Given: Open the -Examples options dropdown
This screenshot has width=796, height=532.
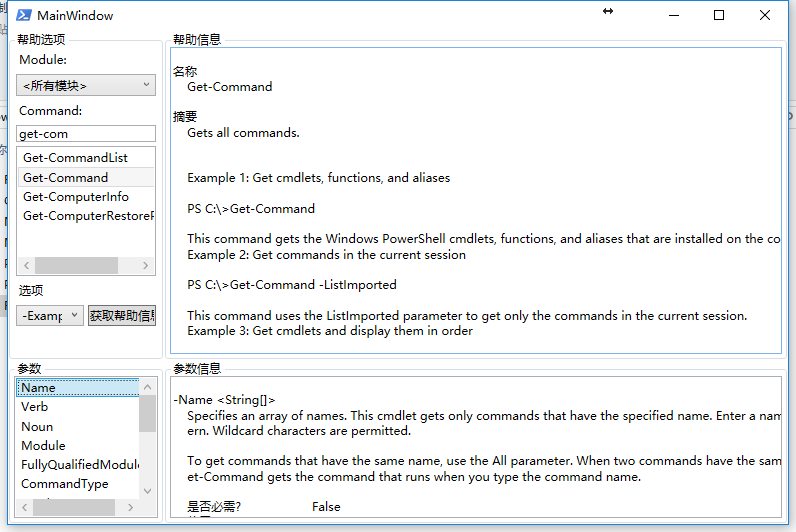Looking at the screenshot, I should point(50,316).
